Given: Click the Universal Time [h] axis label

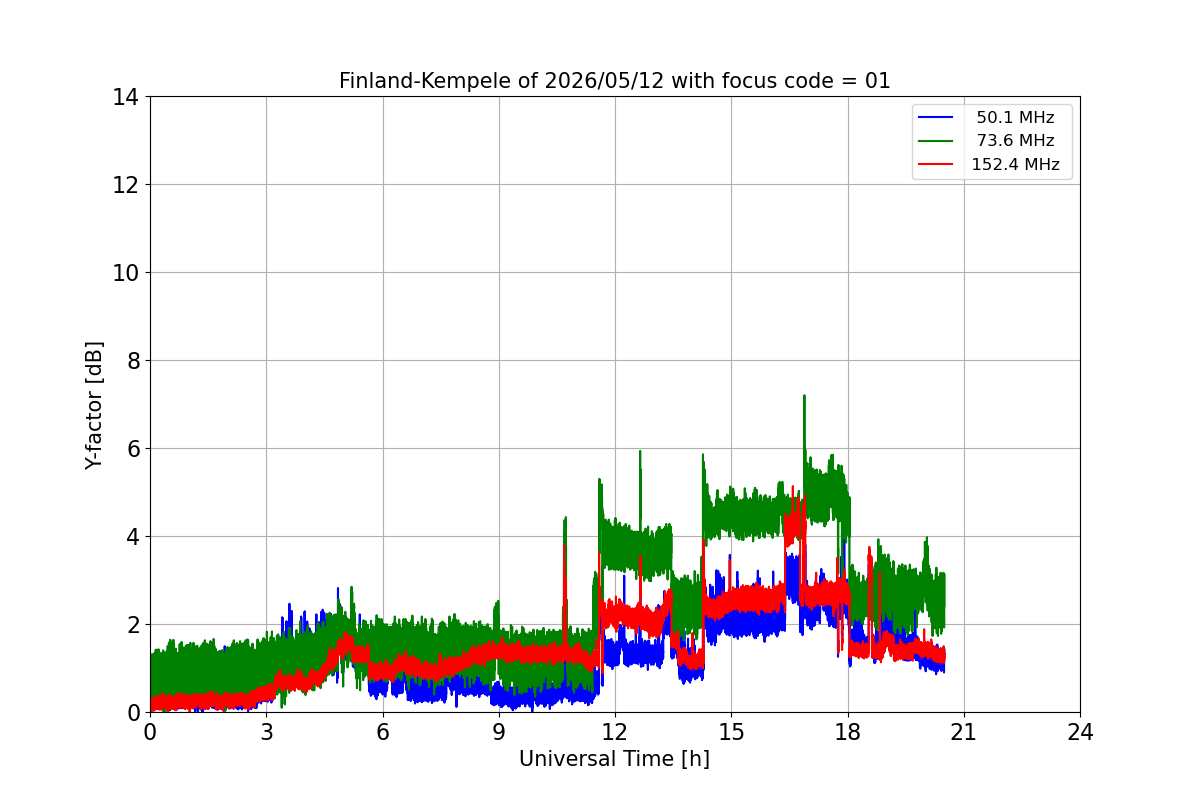Looking at the screenshot, I should (614, 759).
